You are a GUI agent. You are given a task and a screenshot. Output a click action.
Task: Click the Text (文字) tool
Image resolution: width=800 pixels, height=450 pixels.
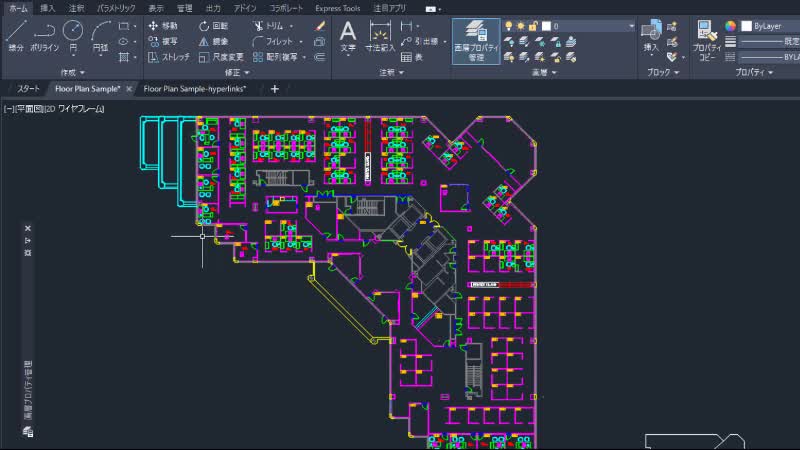[348, 36]
